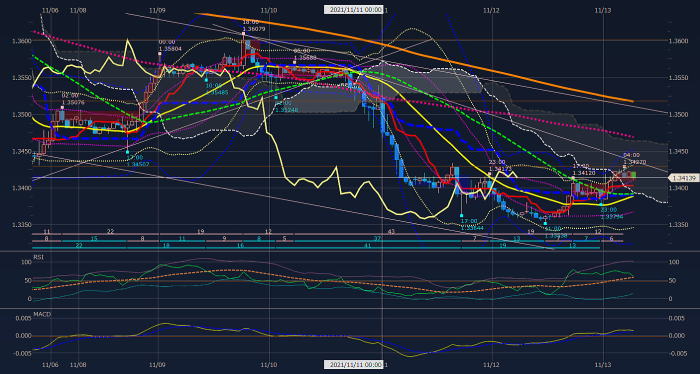
Task: Click 1.3550 on the right price axis
Action: point(678,78)
